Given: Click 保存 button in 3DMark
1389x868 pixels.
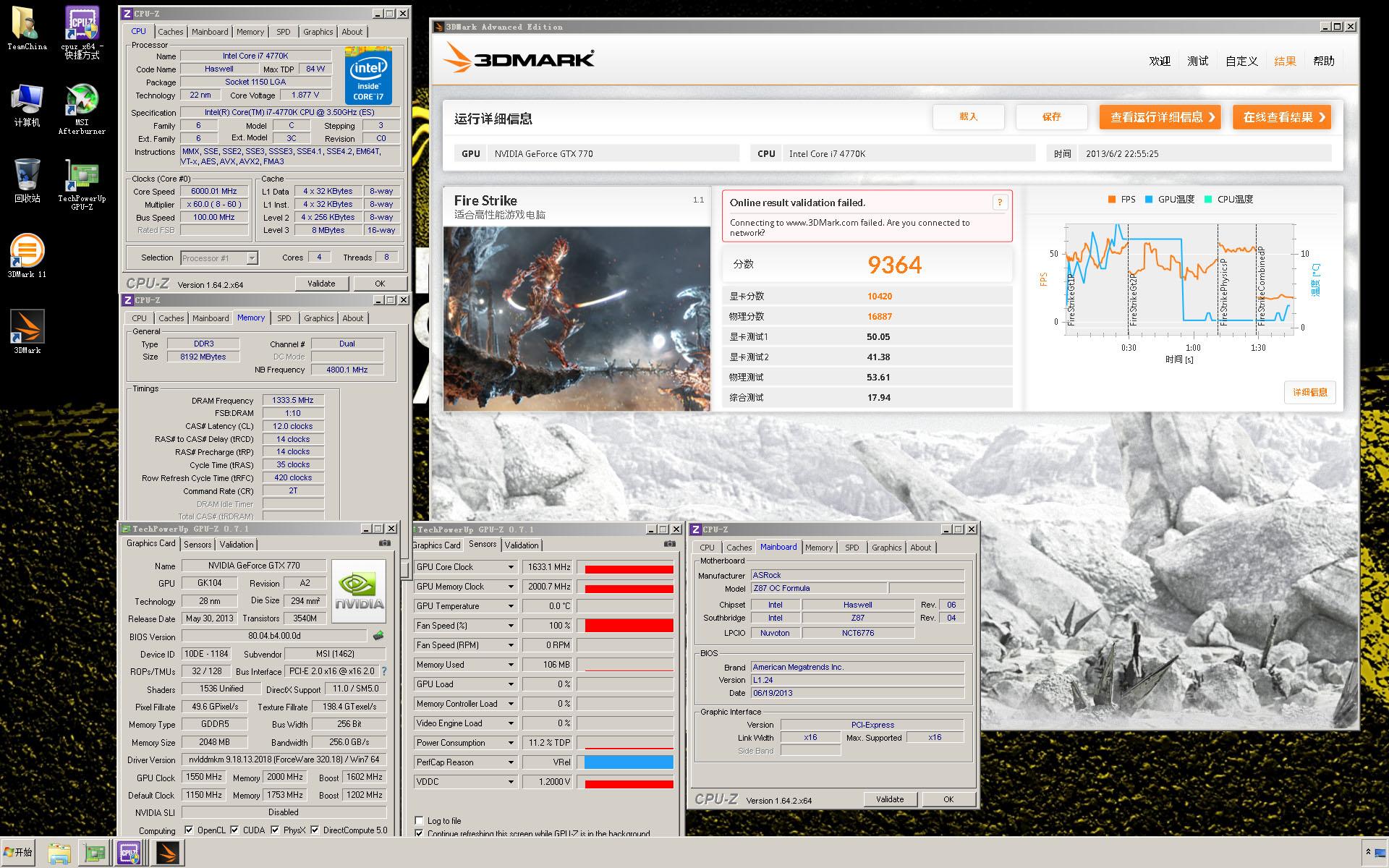Looking at the screenshot, I should point(1051,116).
